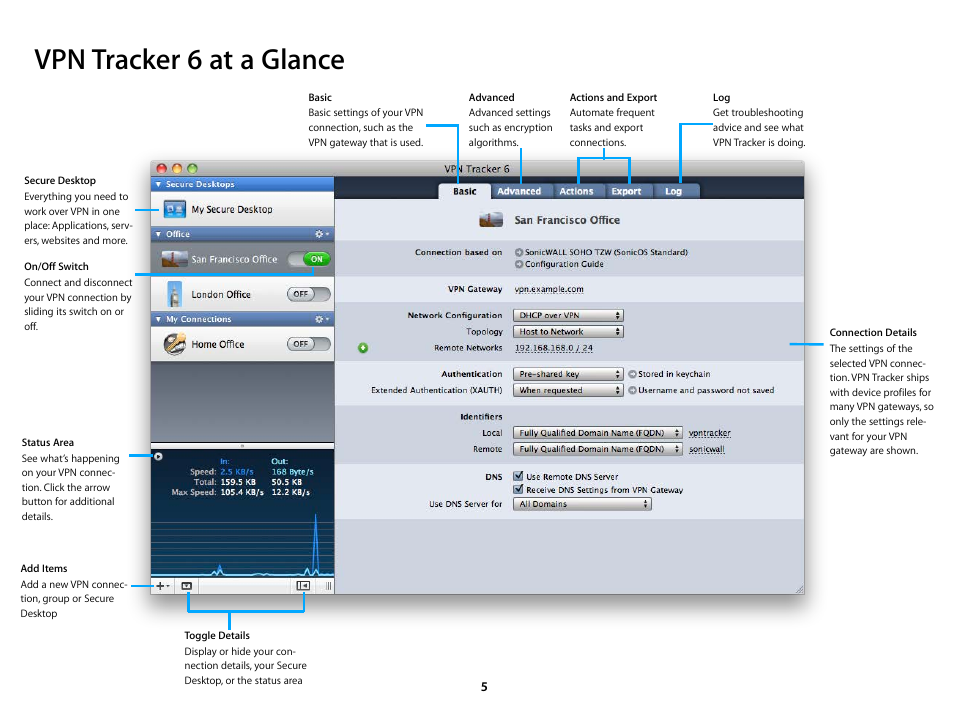Open the Authentication Pre-shared key dropdown
954x724 pixels.
568,374
